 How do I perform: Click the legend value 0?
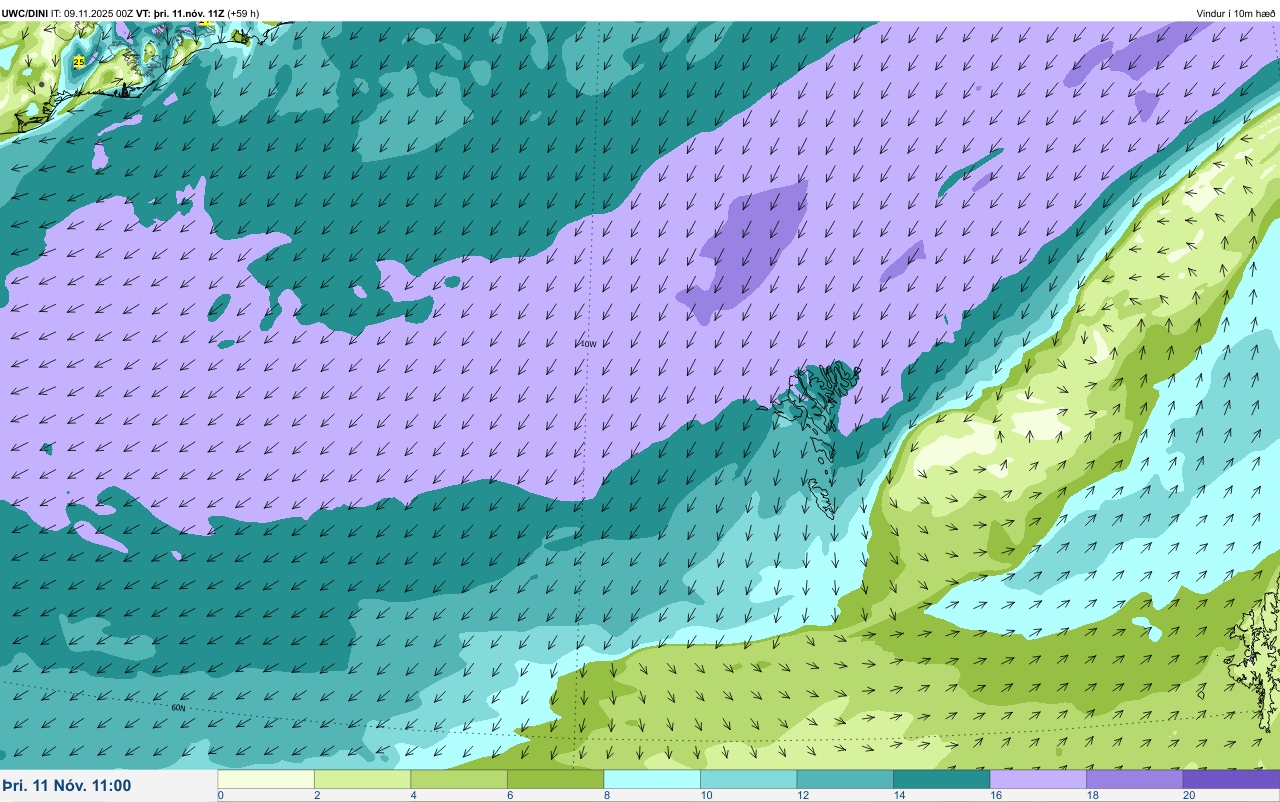220,795
